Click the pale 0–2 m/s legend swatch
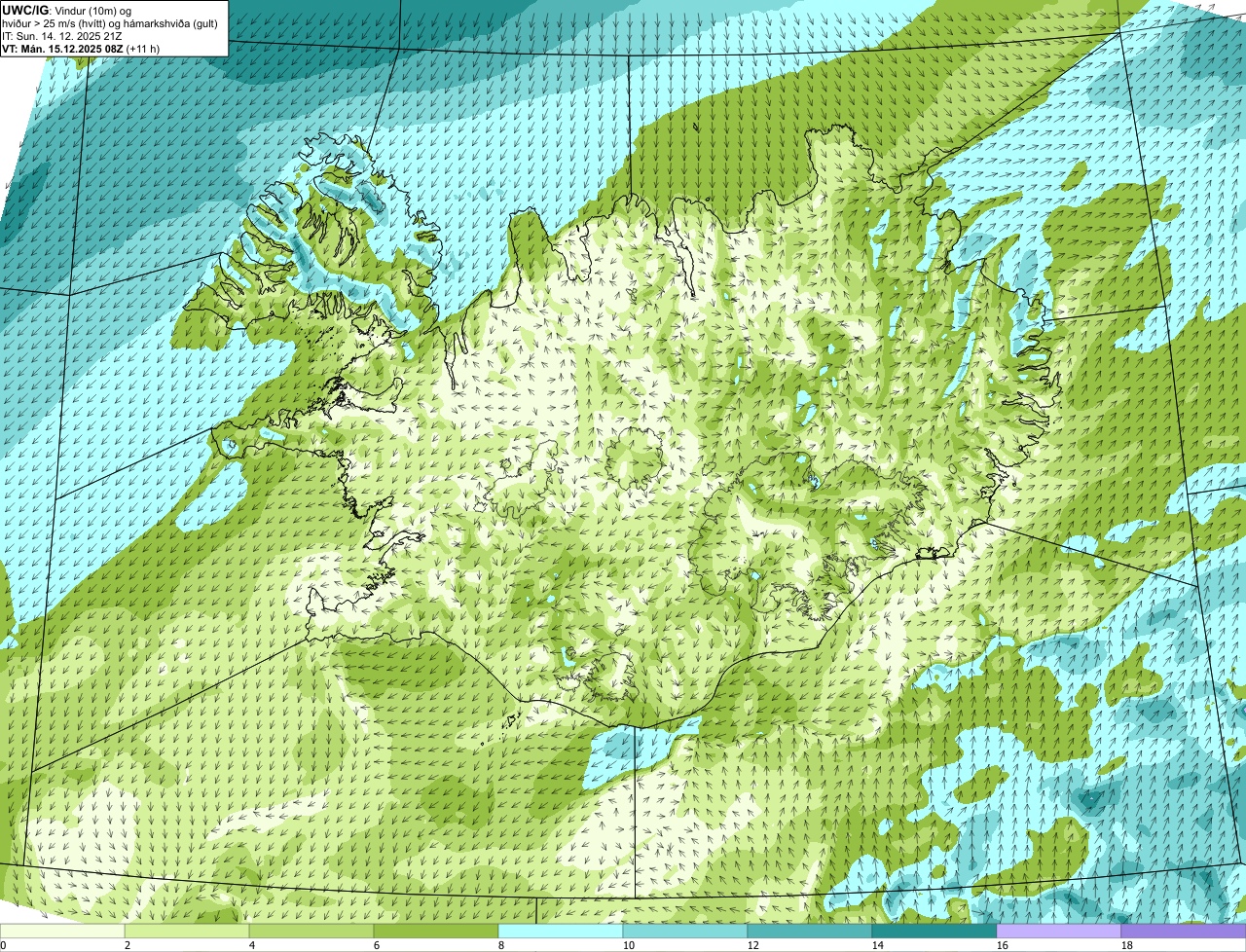This screenshot has width=1246, height=952. coord(62,932)
